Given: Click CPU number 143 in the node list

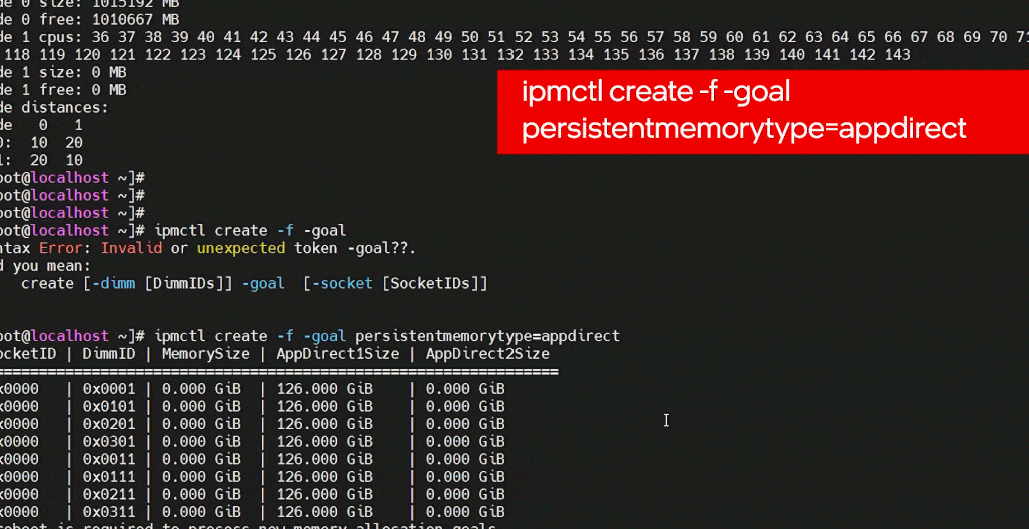Looking at the screenshot, I should 897,55.
